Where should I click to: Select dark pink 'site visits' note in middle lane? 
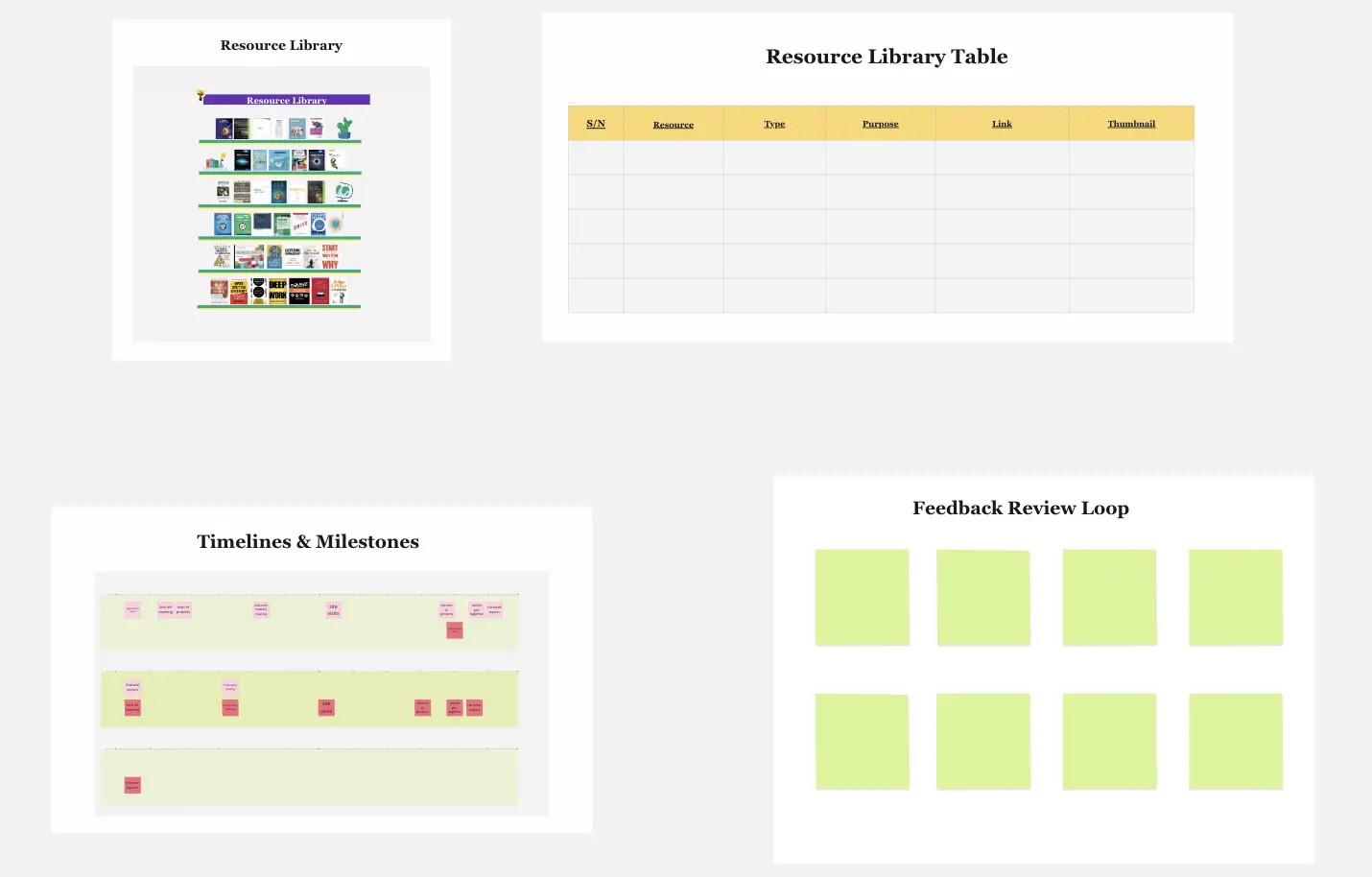pos(326,707)
